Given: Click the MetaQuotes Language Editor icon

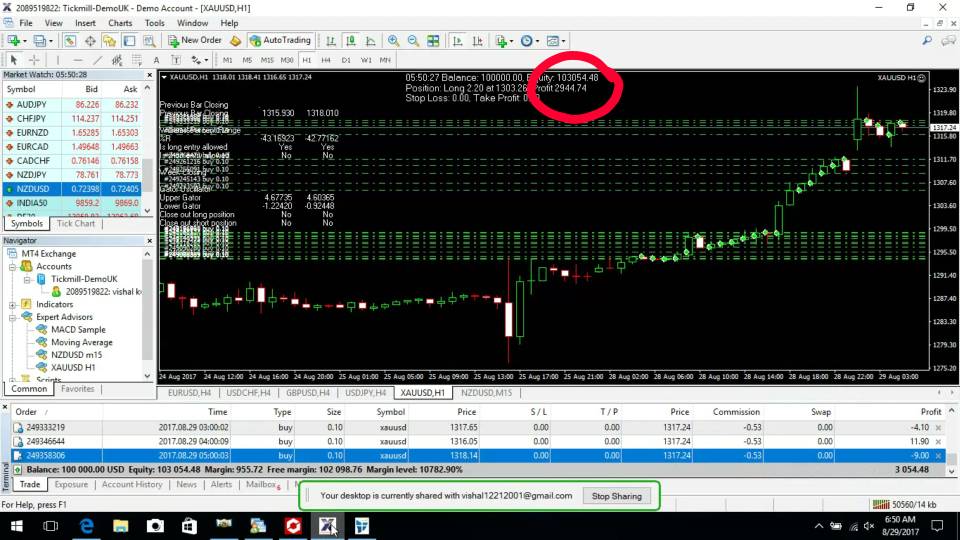Looking at the screenshot, I should click(x=235, y=41).
